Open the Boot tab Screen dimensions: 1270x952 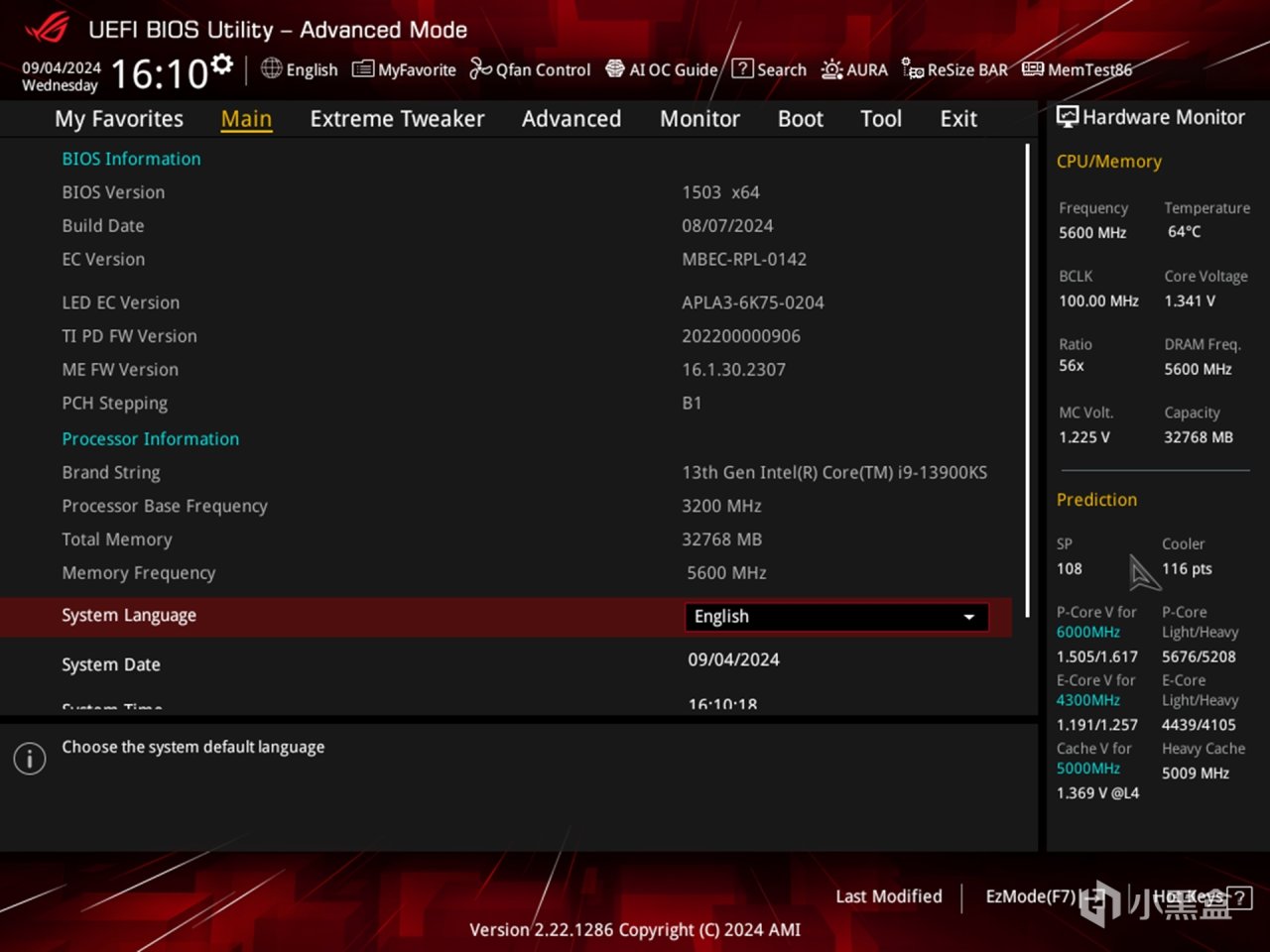point(801,119)
